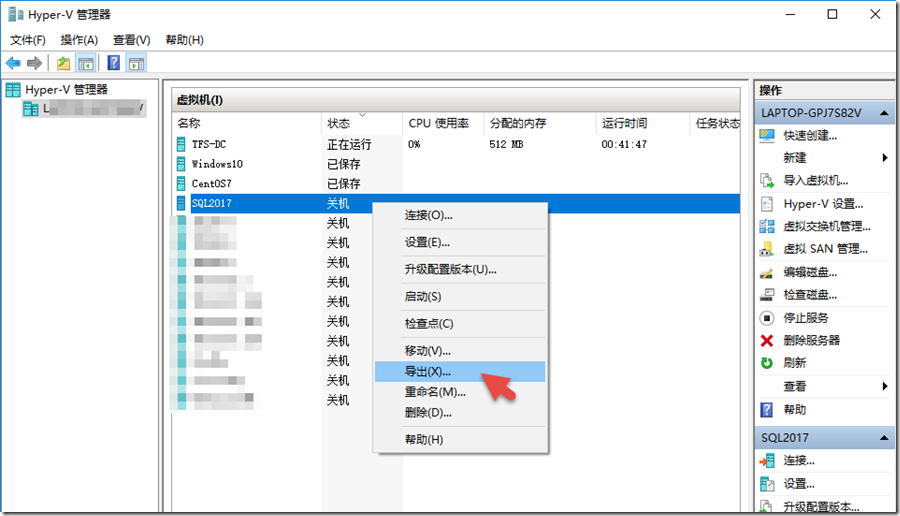Choose 连接(O)... from the context menu
This screenshot has height=516, width=900.
pos(460,215)
